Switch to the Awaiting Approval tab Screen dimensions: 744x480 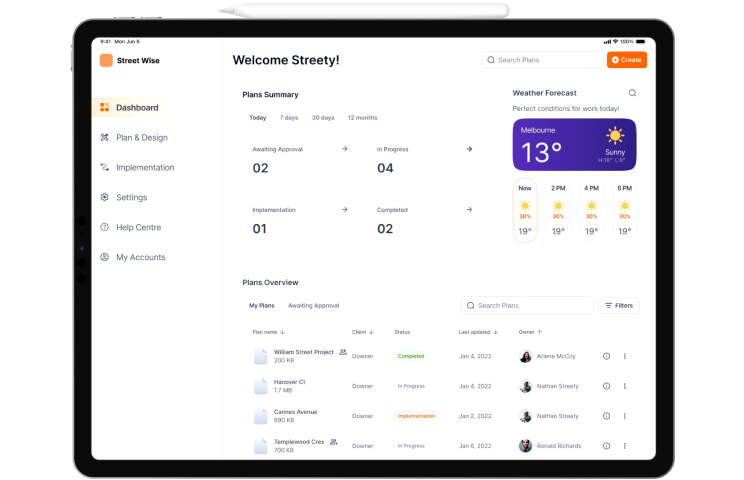(x=313, y=305)
